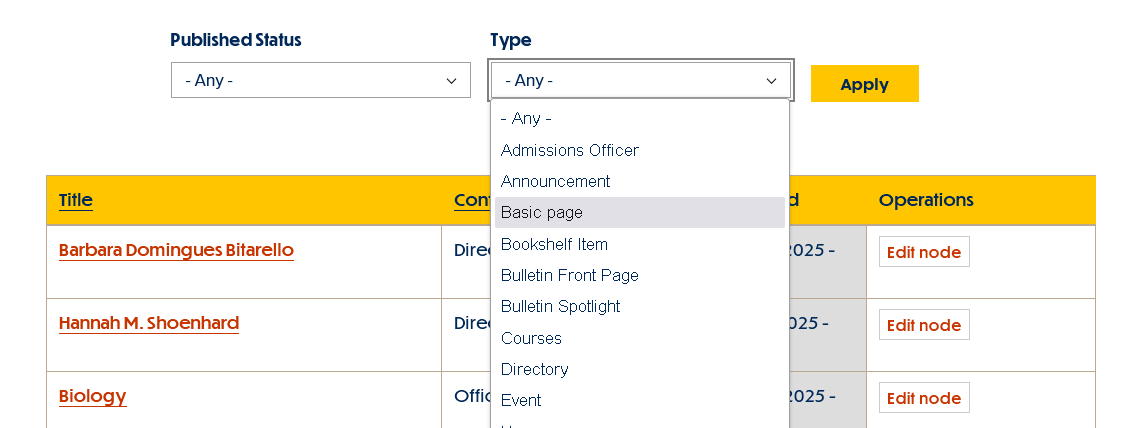
Task: Open the Biology title link
Action: pos(92,396)
